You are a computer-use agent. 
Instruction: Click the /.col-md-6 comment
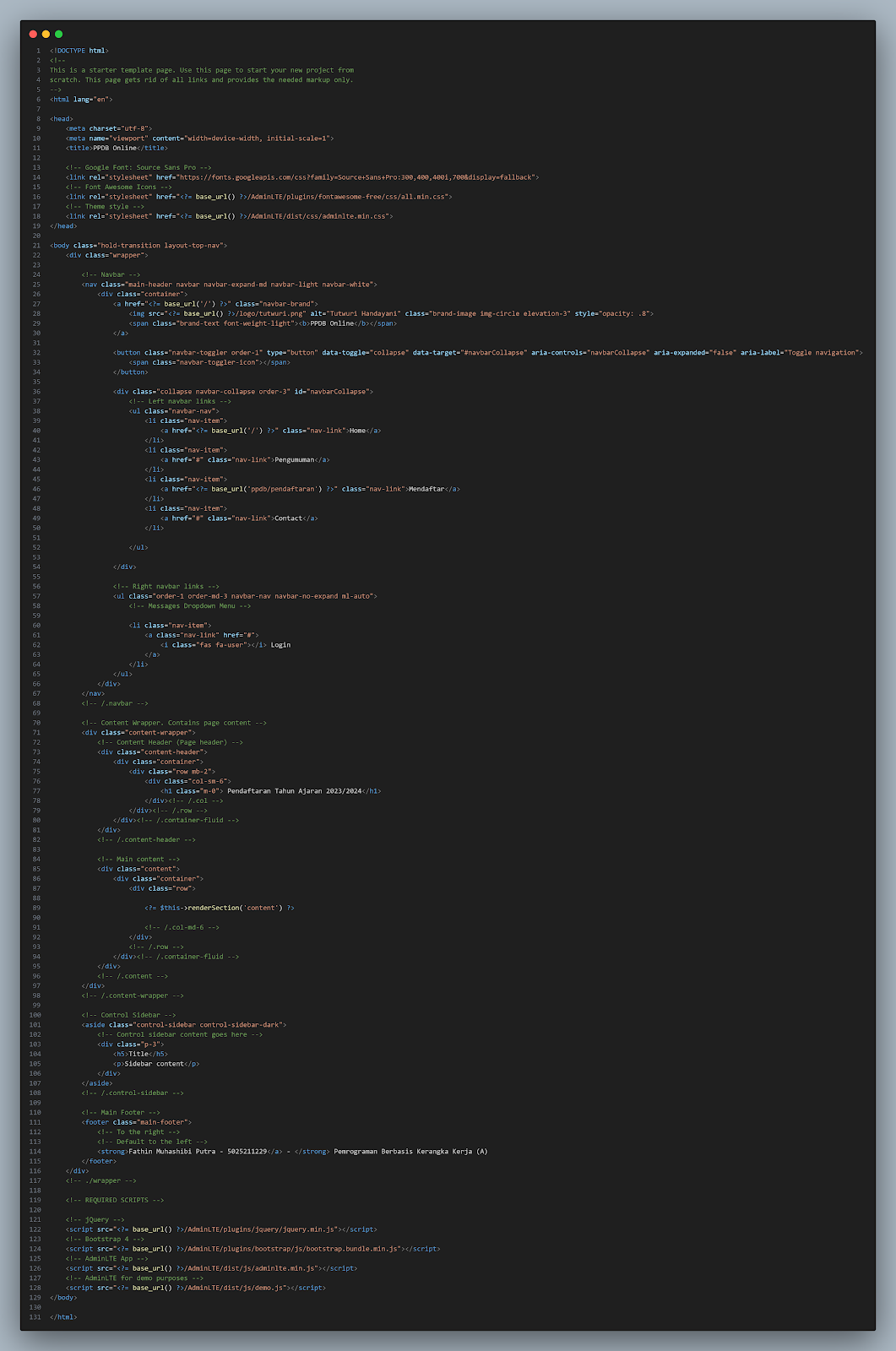coord(182,927)
